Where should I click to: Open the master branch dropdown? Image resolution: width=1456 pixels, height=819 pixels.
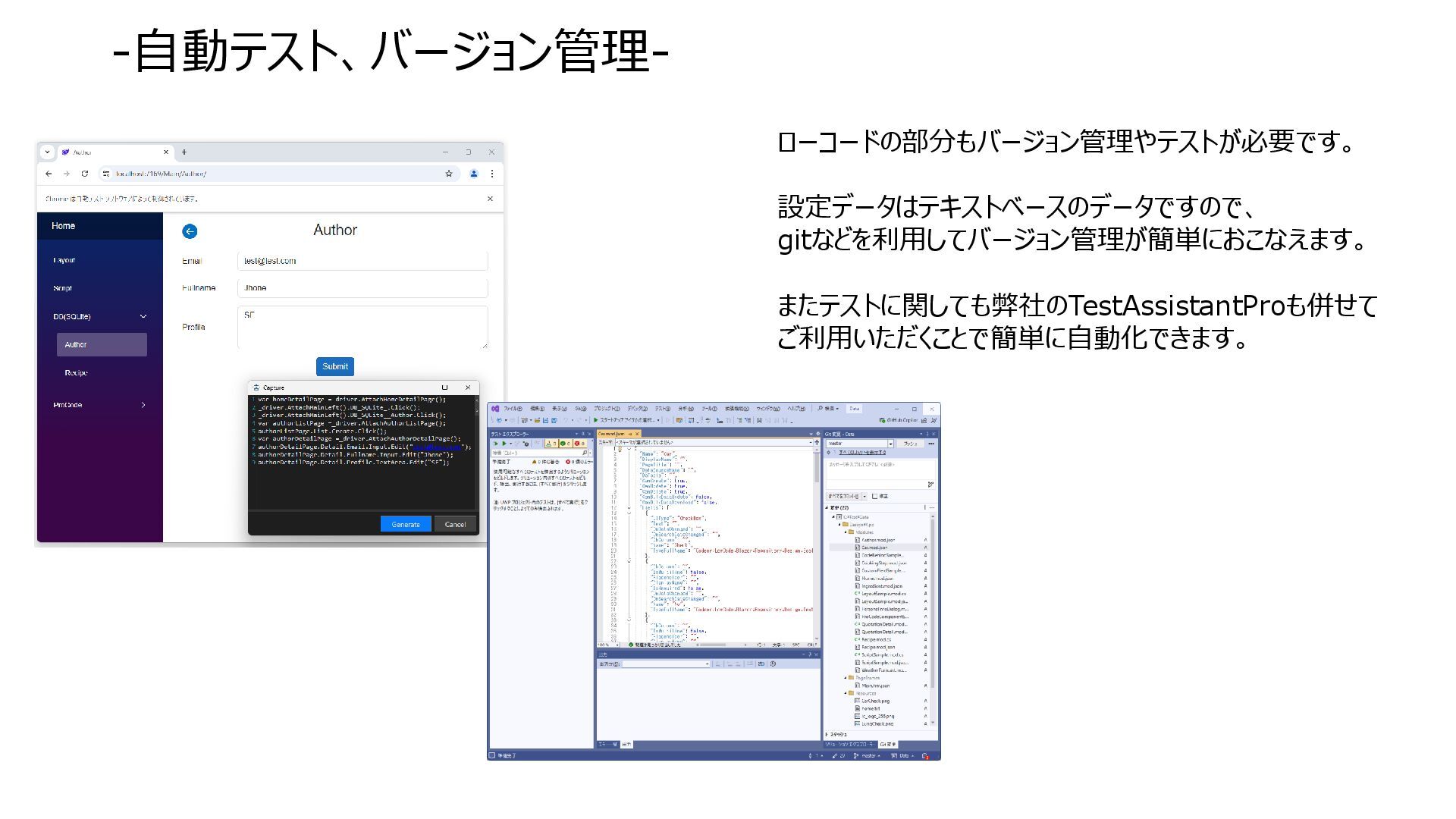click(890, 444)
